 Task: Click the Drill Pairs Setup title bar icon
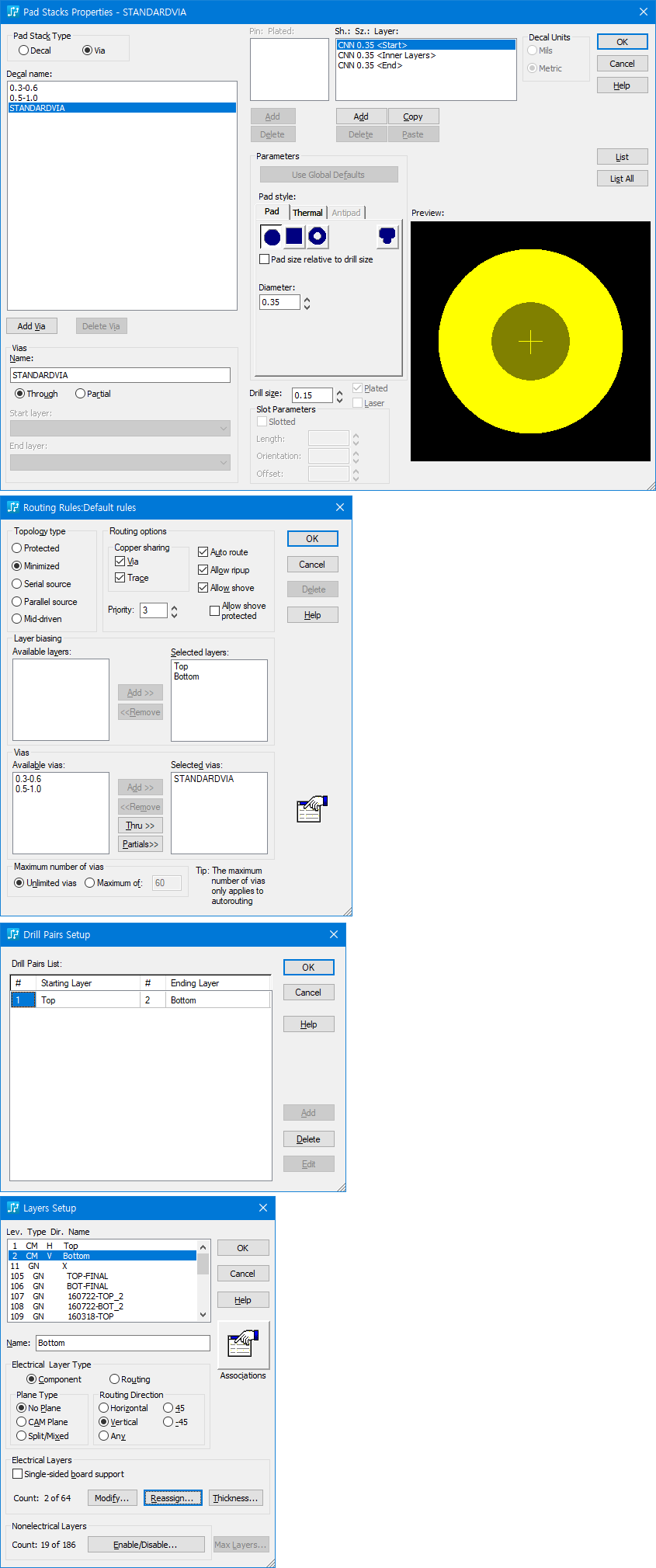(x=12, y=934)
